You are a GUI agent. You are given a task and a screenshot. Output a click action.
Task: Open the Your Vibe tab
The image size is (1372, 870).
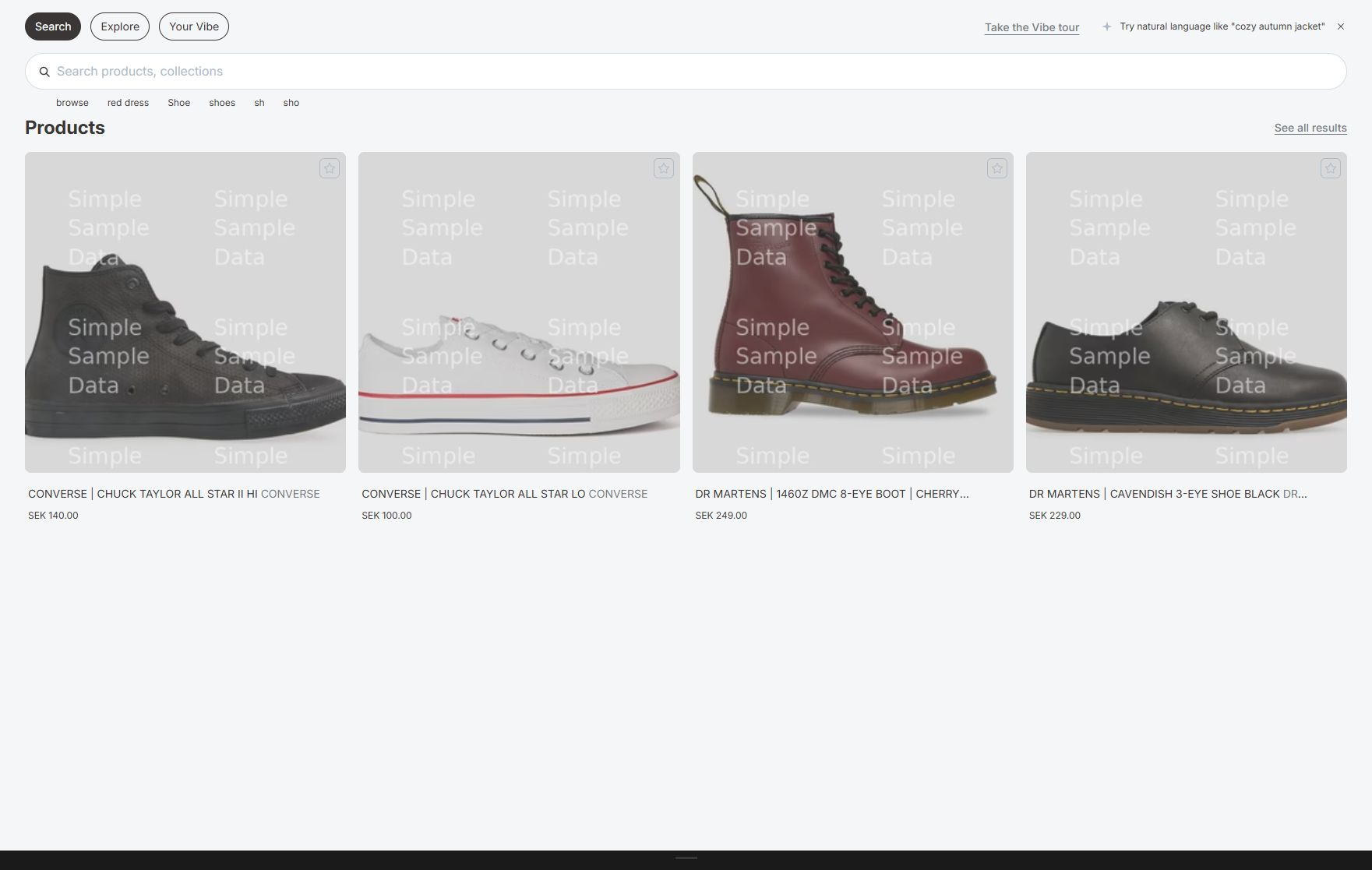[194, 26]
